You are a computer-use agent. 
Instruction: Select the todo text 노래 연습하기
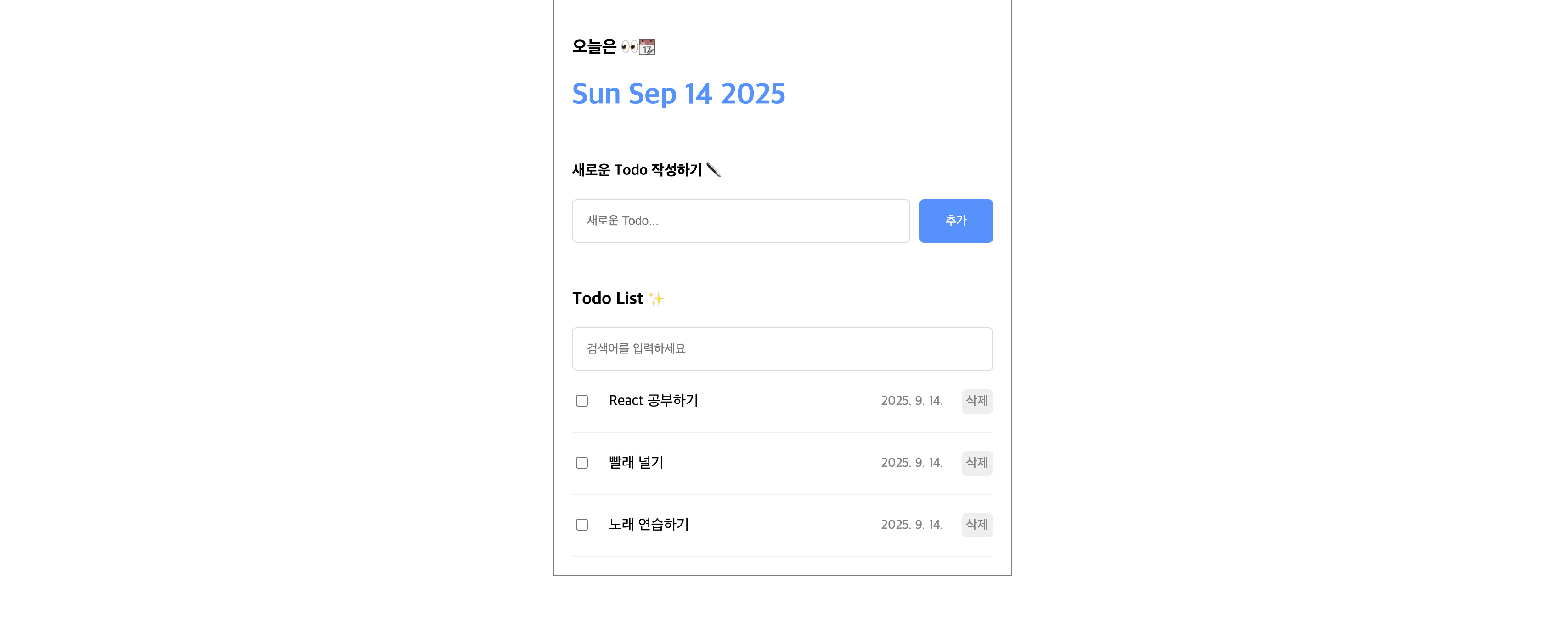pos(648,524)
